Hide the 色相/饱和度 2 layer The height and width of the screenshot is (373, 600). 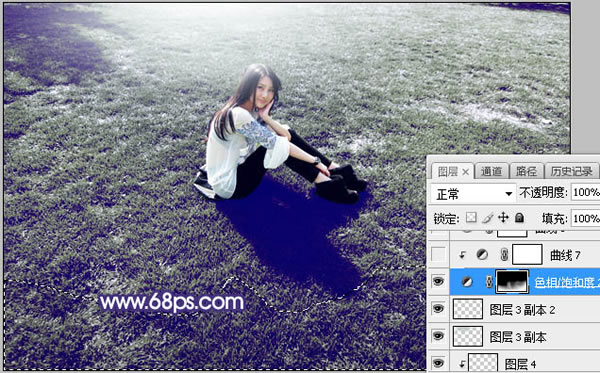[439, 282]
